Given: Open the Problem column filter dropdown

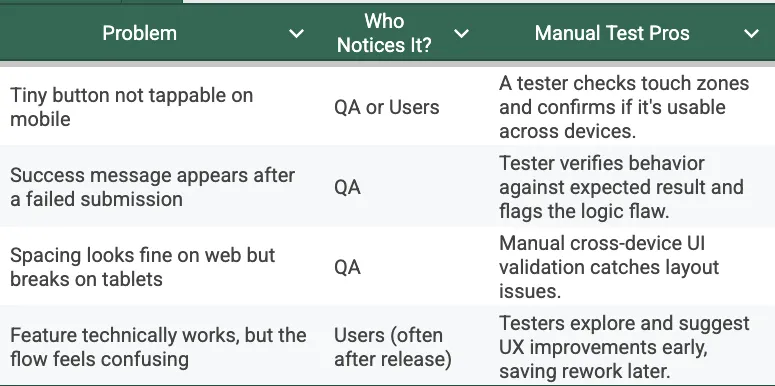Looking at the screenshot, I should [x=297, y=34].
